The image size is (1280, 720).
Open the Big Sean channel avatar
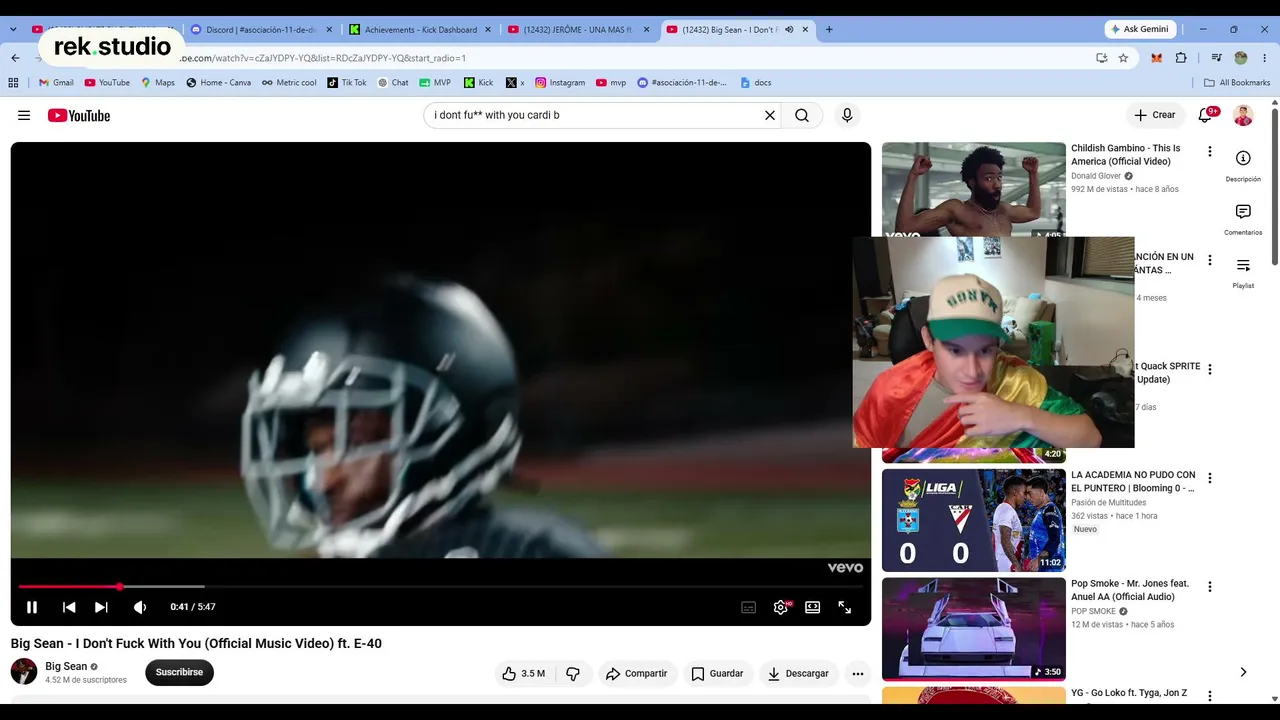24,672
